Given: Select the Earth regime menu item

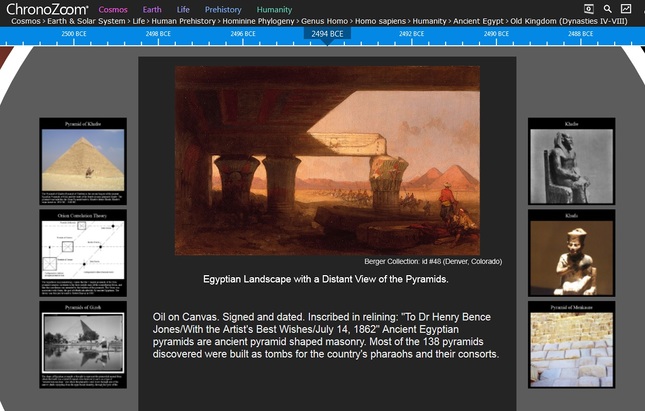Looking at the screenshot, I should pyautogui.click(x=152, y=9).
